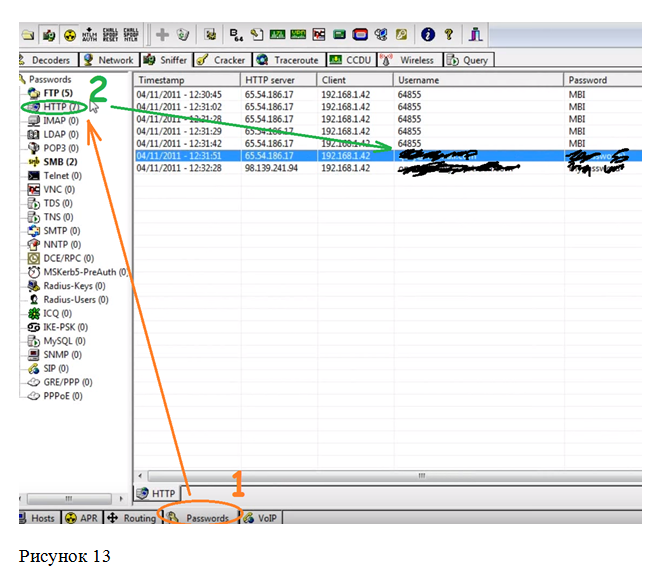Open the VoIP bottom tab

point(261,518)
